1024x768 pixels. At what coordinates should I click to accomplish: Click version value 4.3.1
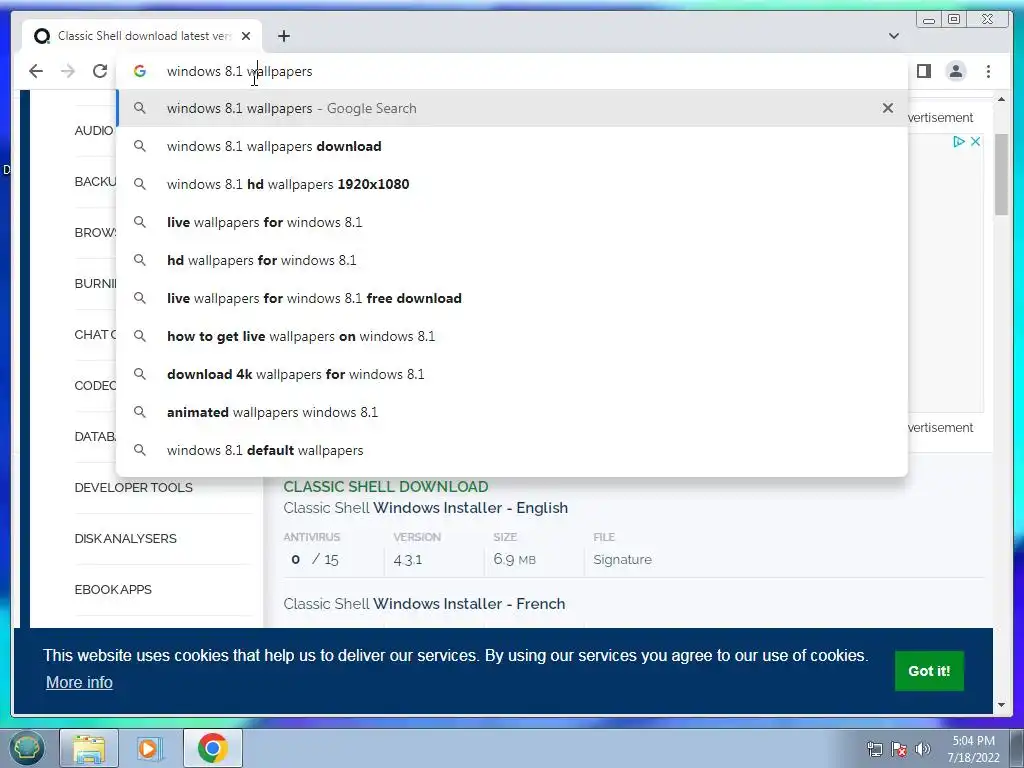point(408,560)
